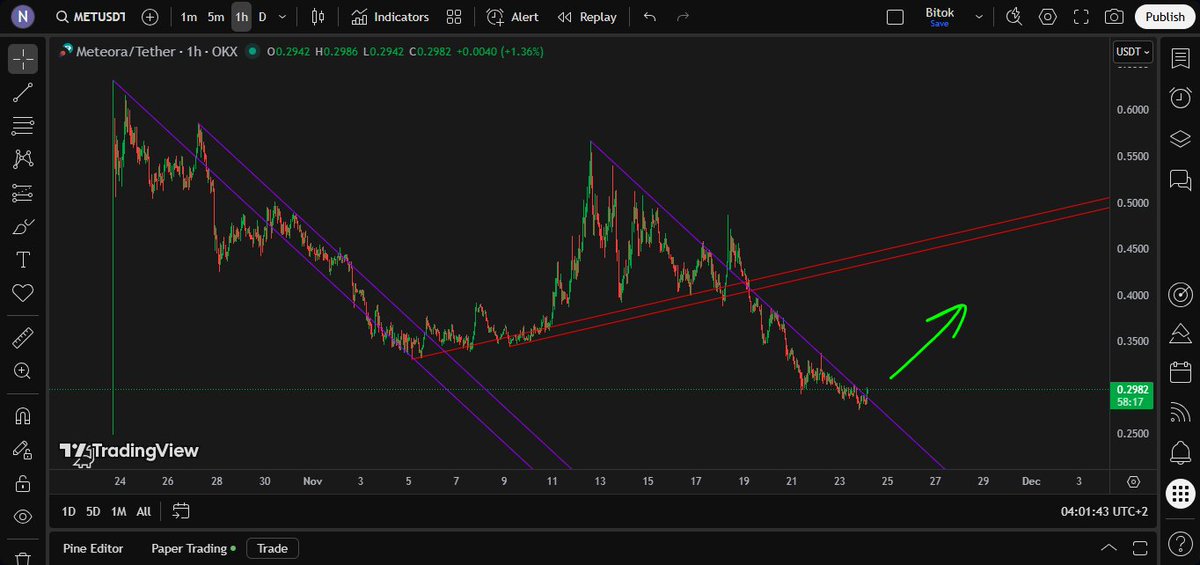Screen dimensions: 1200x565
Task: Hide all drawings with eye icon
Action: (x=23, y=517)
